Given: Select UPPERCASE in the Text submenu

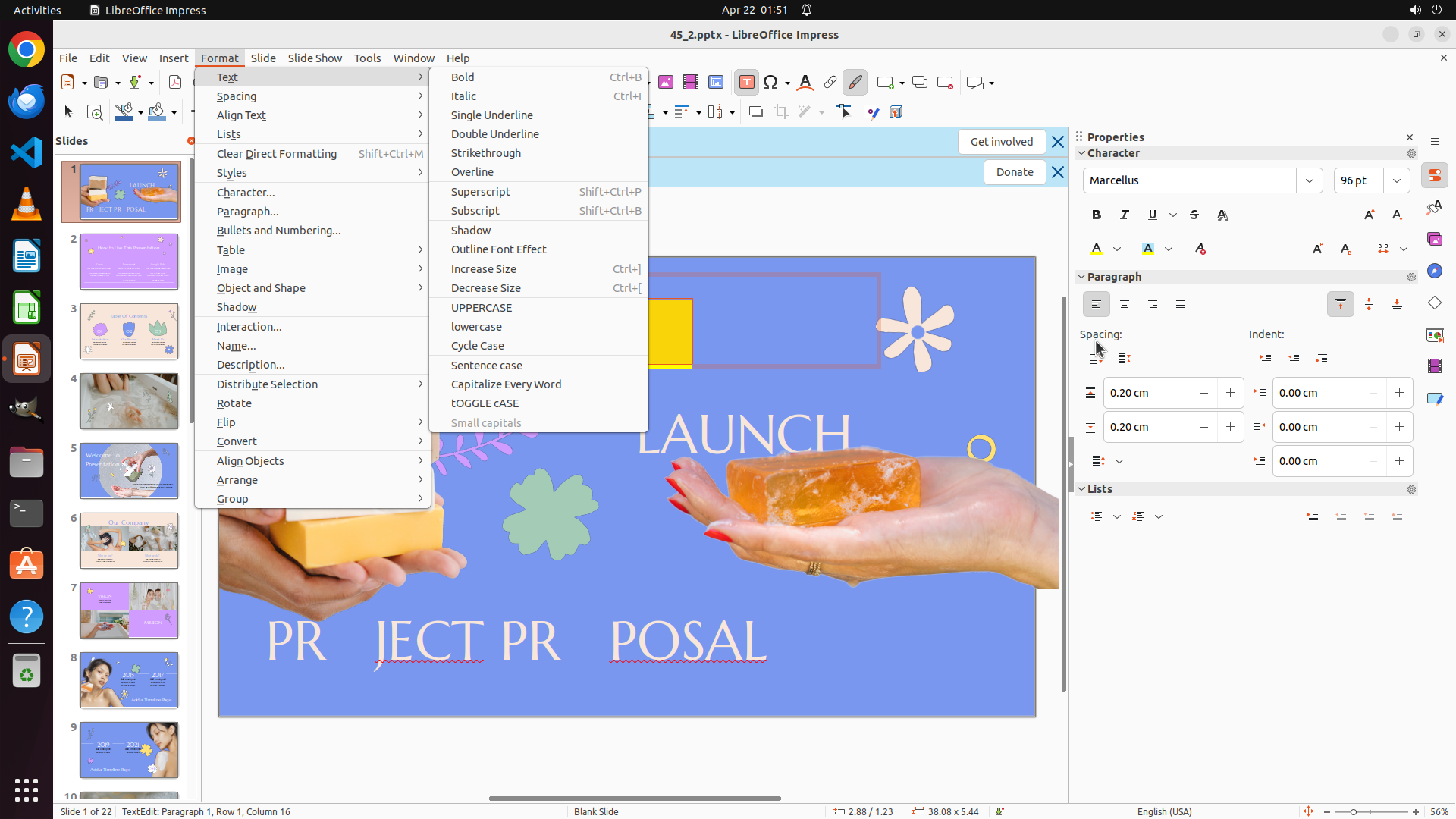Looking at the screenshot, I should [x=481, y=308].
